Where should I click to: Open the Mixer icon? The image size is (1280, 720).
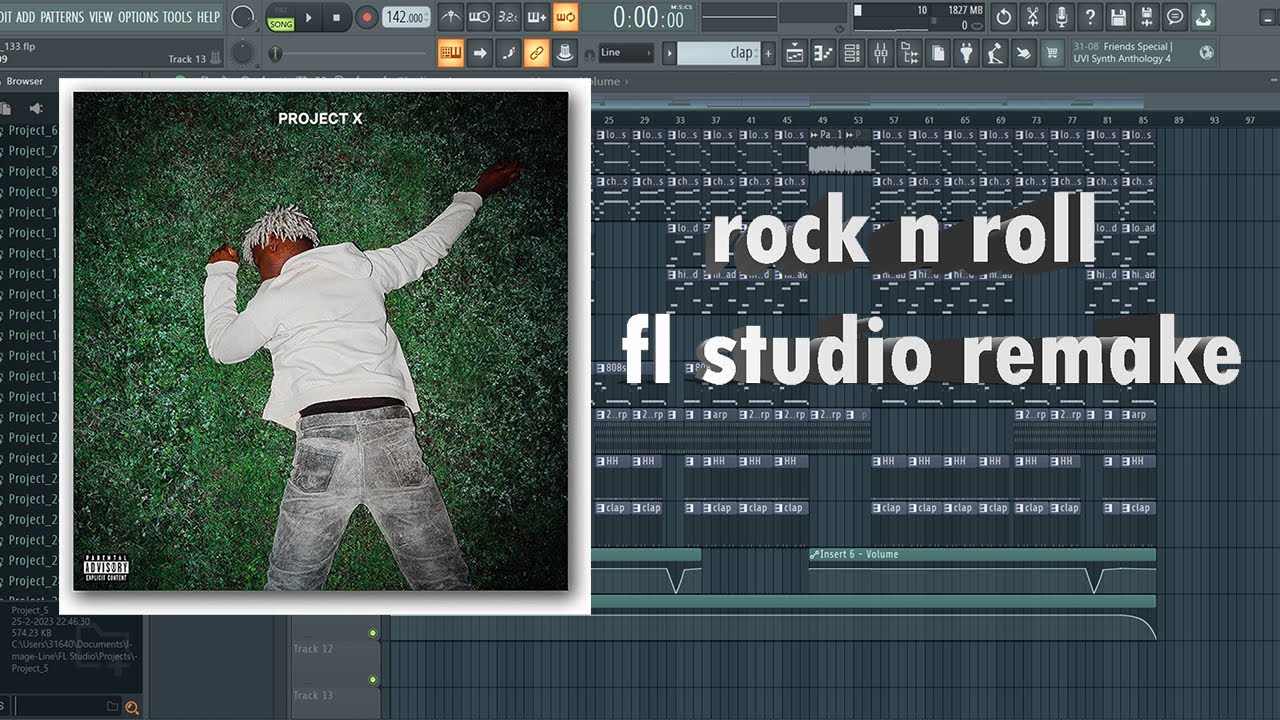[881, 53]
